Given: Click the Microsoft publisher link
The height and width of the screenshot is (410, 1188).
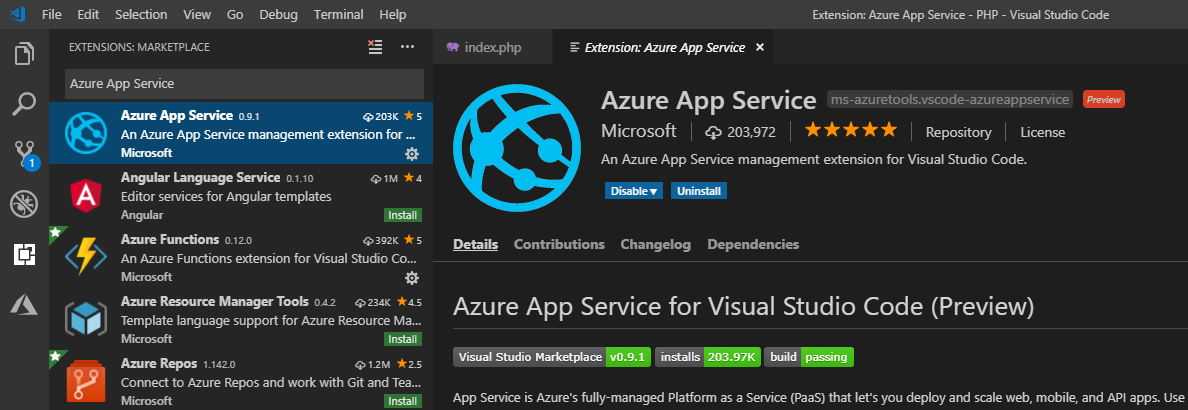Looking at the screenshot, I should [x=639, y=131].
